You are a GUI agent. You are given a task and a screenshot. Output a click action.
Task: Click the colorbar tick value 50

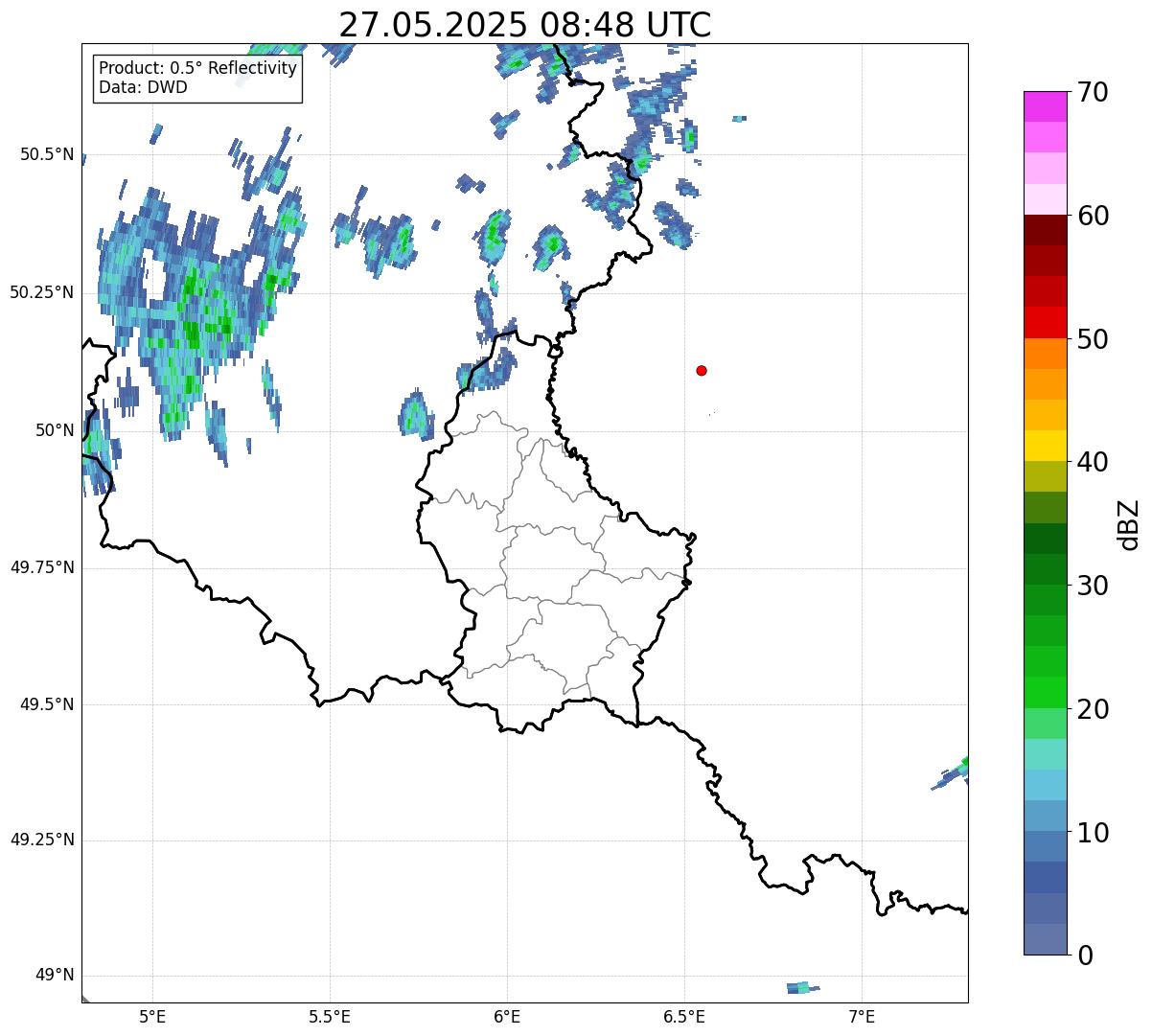click(1092, 339)
